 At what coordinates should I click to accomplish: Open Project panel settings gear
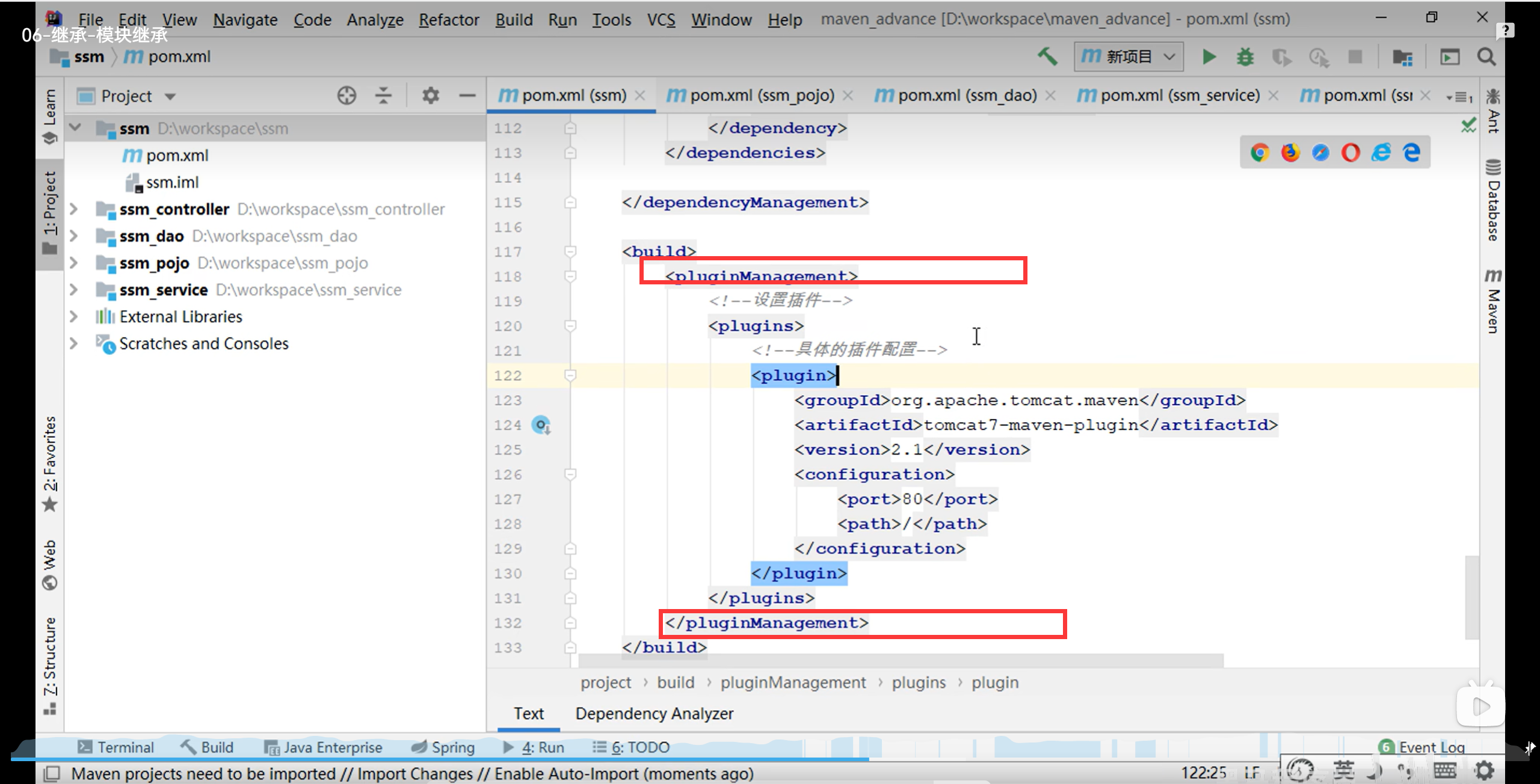coord(430,96)
